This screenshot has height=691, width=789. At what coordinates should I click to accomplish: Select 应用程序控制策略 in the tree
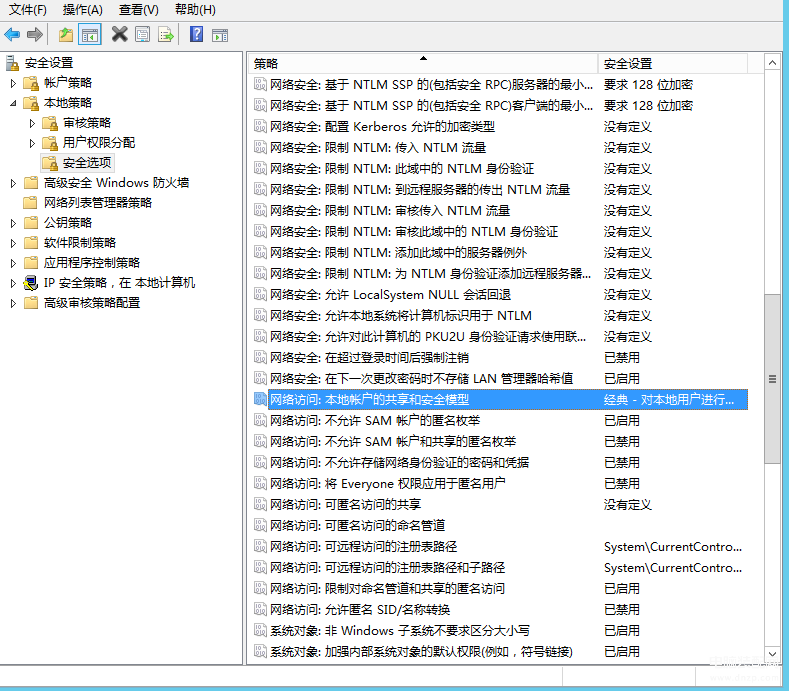point(92,263)
